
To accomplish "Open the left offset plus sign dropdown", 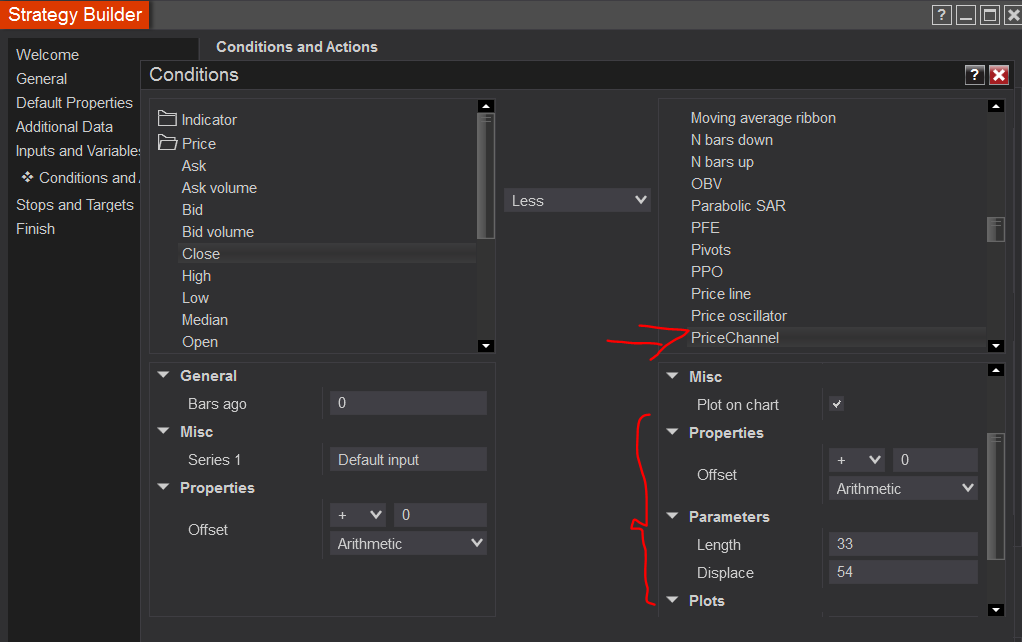I will (359, 515).
